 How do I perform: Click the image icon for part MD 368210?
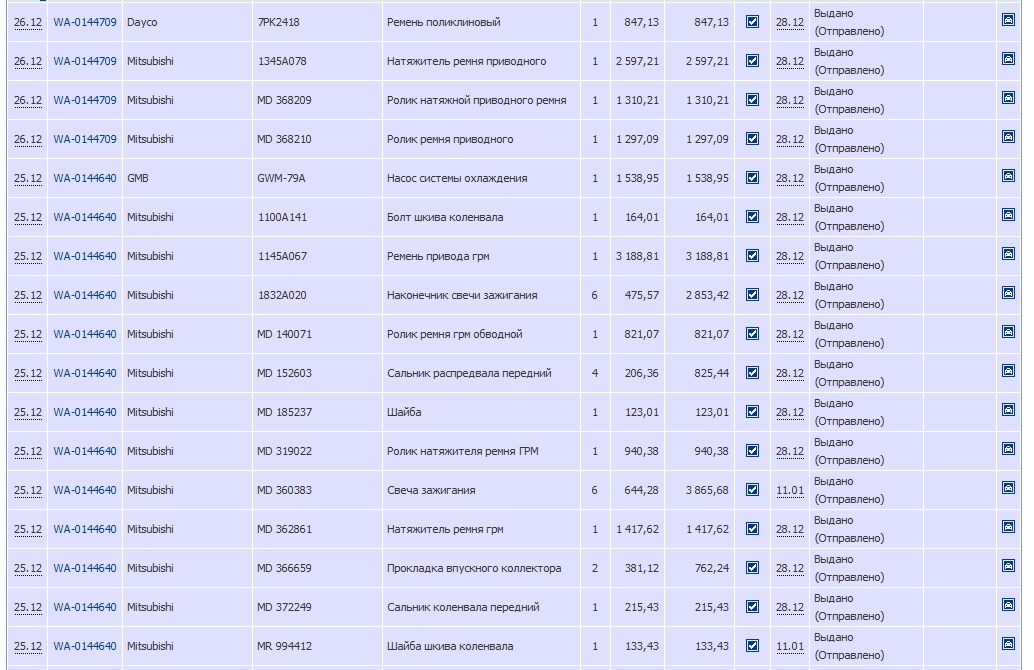pyautogui.click(x=1008, y=137)
